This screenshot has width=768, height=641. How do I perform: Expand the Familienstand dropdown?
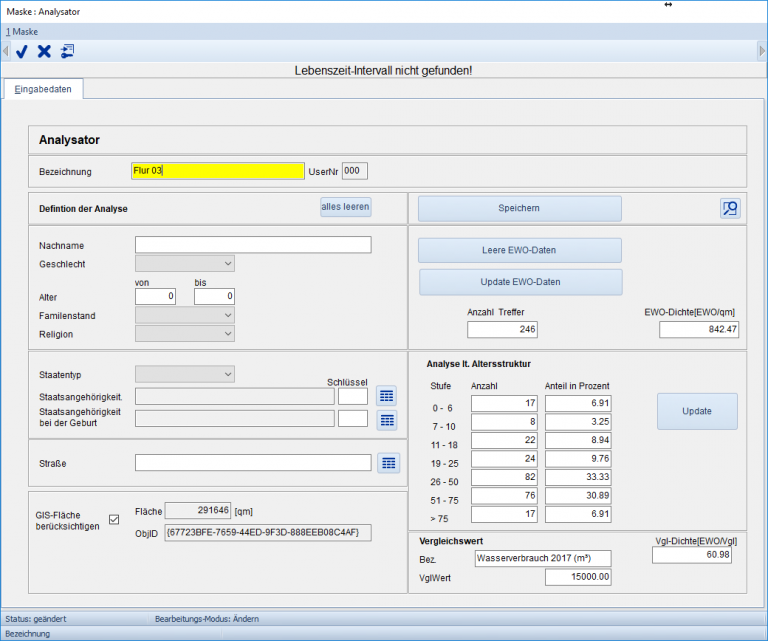pyautogui.click(x=185, y=315)
